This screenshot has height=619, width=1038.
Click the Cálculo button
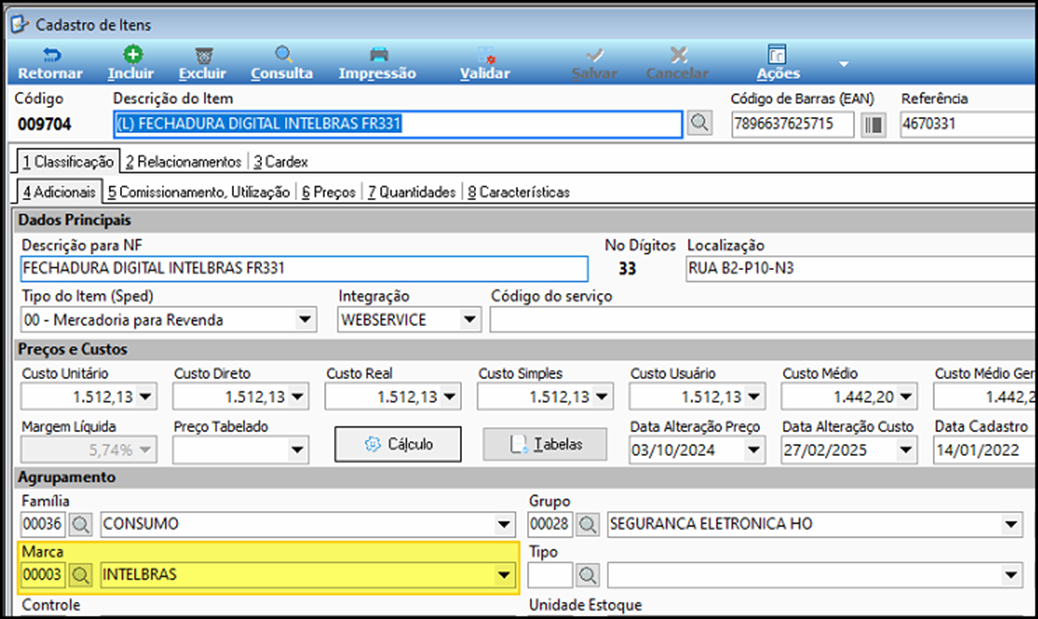coord(398,444)
